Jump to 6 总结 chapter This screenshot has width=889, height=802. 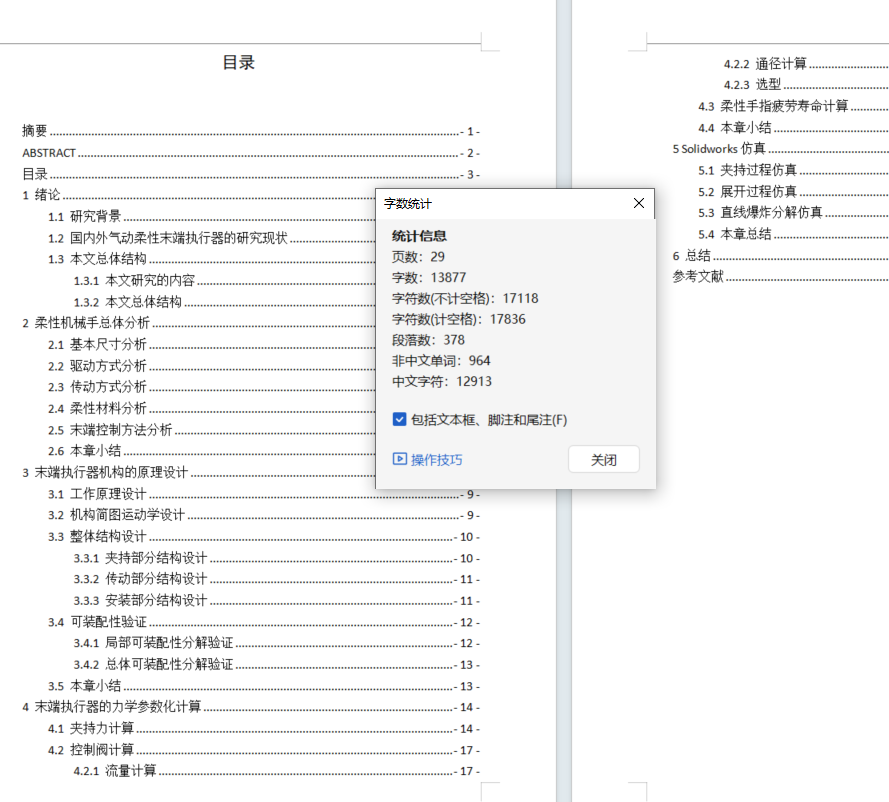(780, 256)
